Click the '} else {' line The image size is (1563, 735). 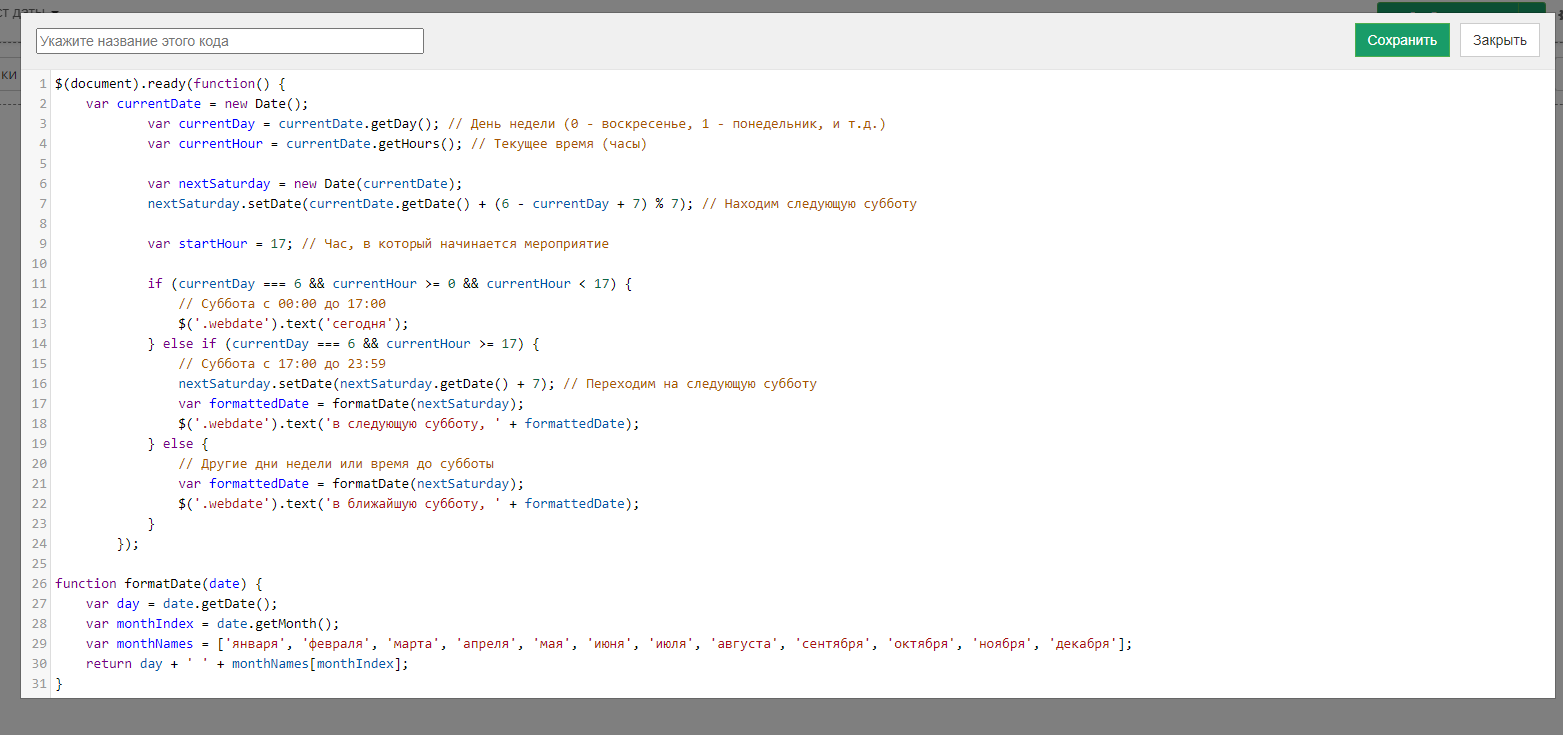178,444
